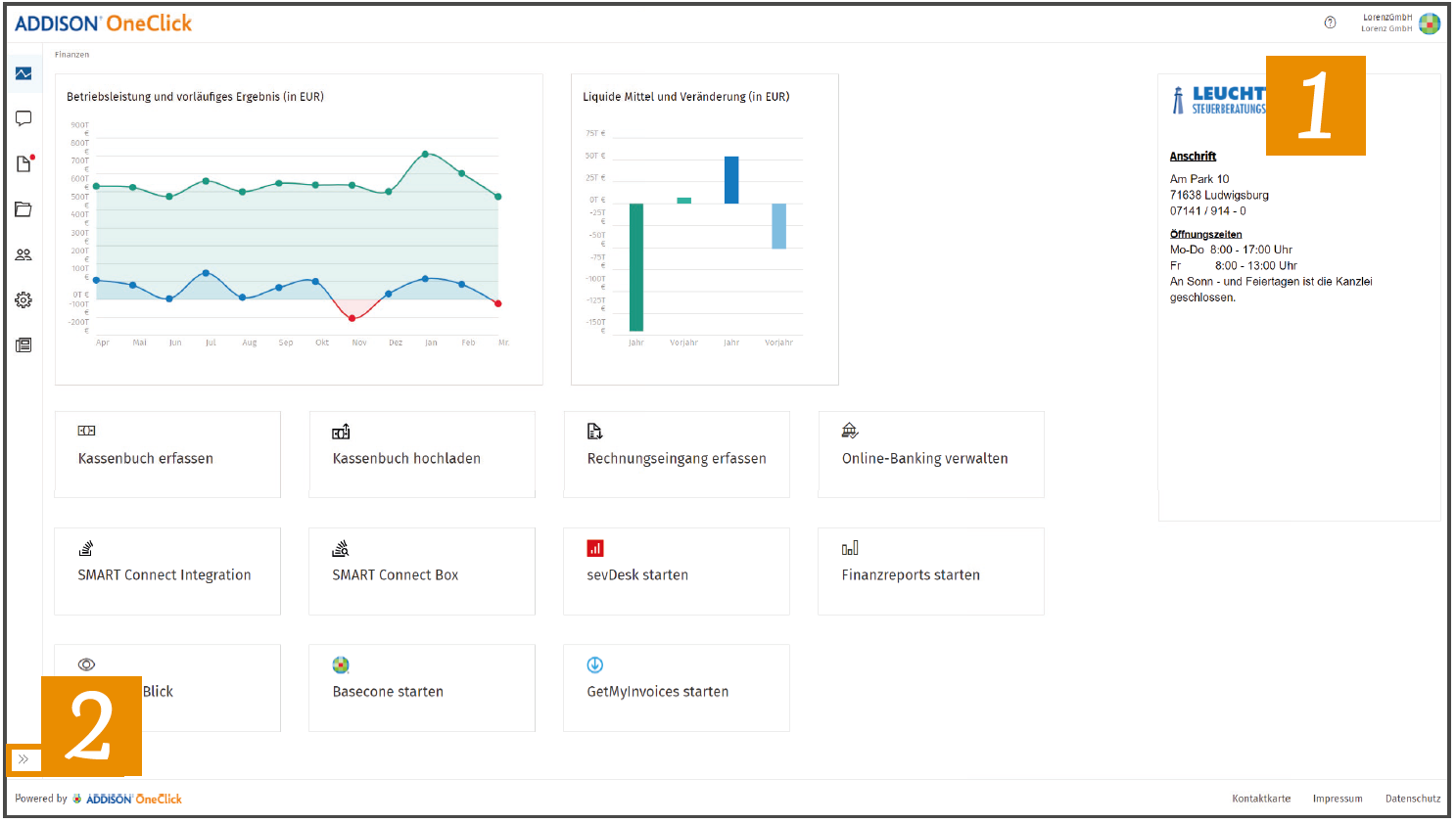Click the tall green bar in the Liquide Mittel chart
Image resolution: width=1456 pixels, height=823 pixels.
636,267
